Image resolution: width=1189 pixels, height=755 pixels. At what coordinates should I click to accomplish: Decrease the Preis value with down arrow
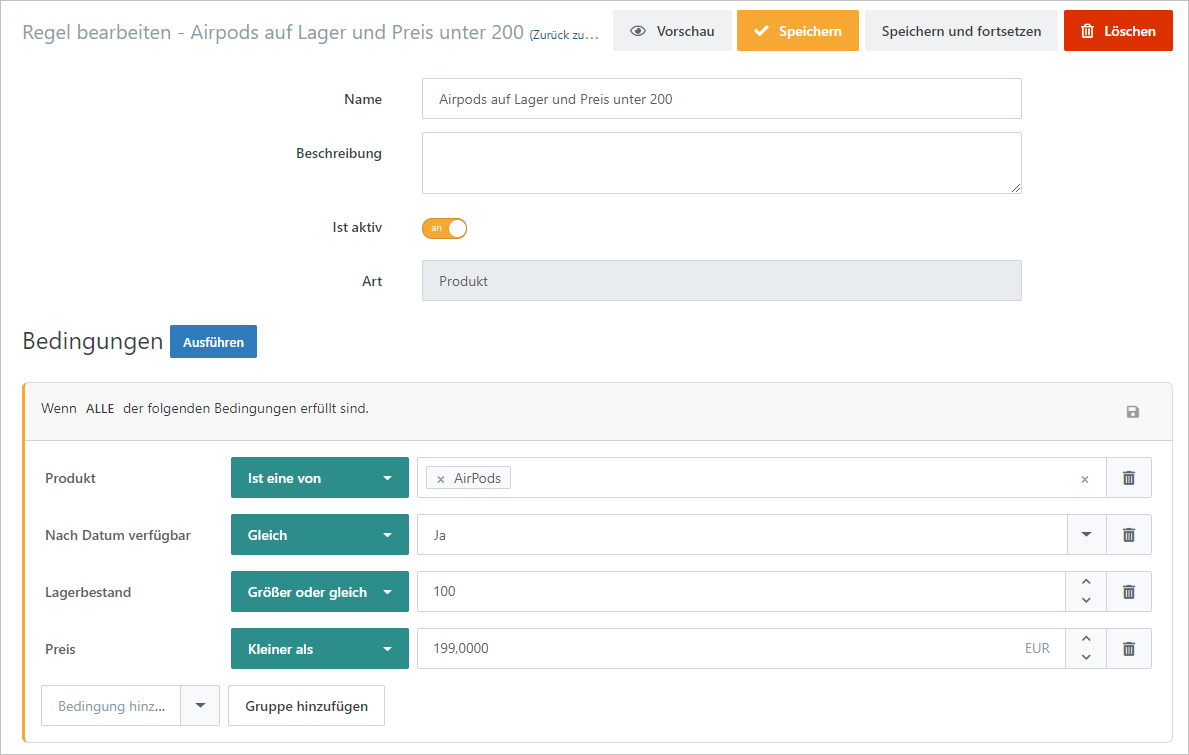coord(1085,657)
